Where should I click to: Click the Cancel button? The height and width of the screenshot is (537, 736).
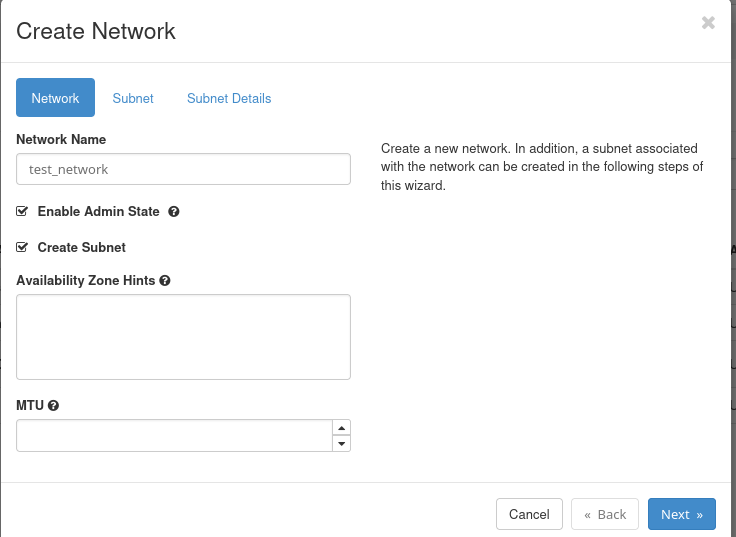point(529,514)
